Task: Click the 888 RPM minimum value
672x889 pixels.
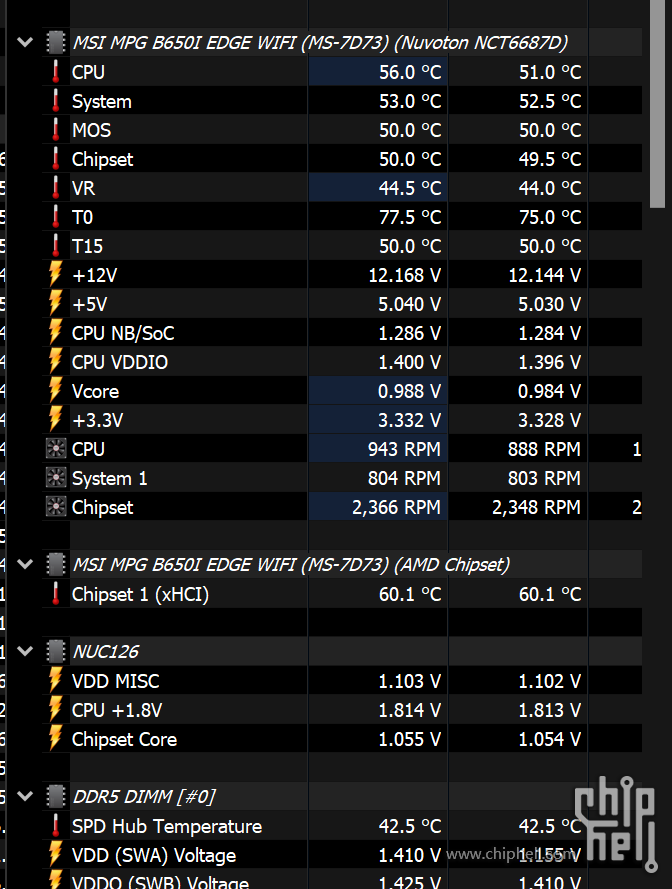Action: click(544, 450)
